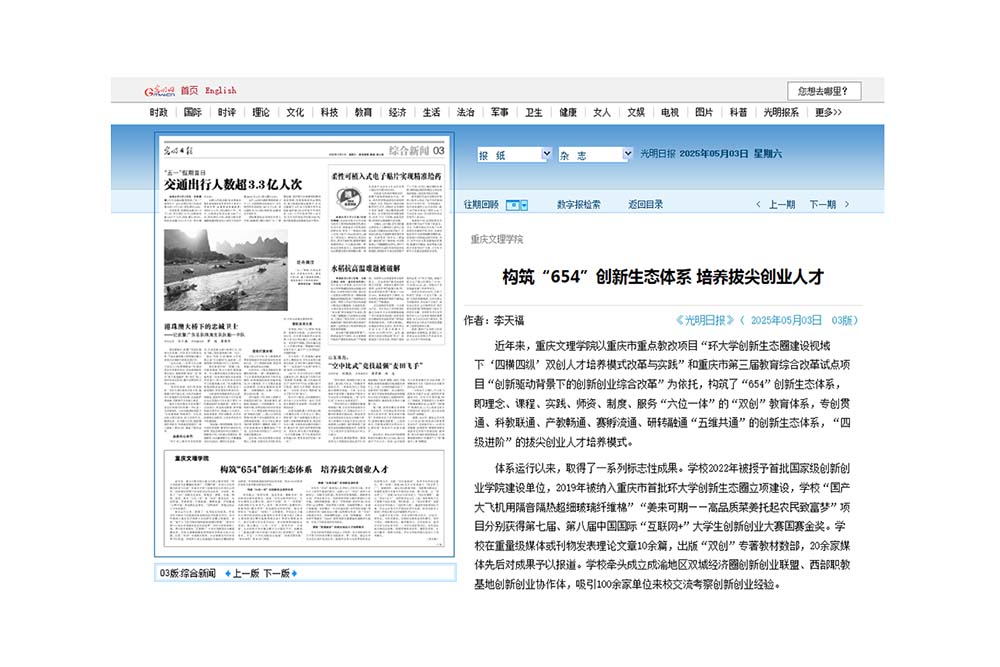1000x667 pixels.
Task: Open the 往期回顾 calendar picker icon
Action: click(x=516, y=205)
